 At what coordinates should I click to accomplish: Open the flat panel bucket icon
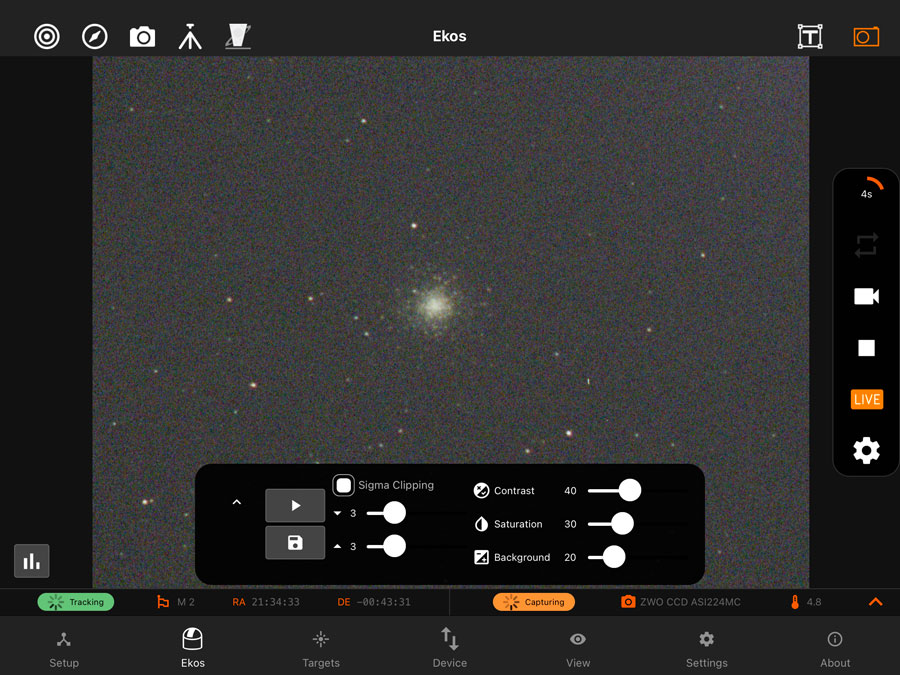point(238,36)
